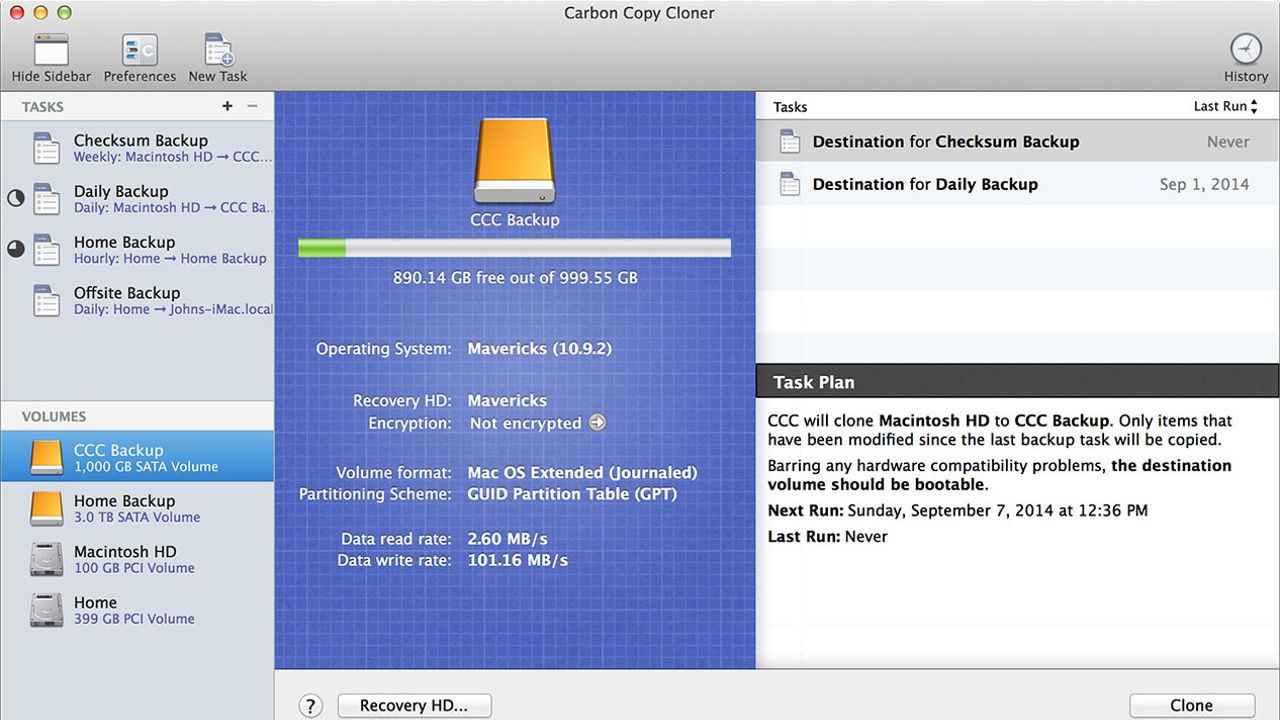Add a task with the plus button
Viewport: 1280px width, 720px height.
click(x=228, y=106)
